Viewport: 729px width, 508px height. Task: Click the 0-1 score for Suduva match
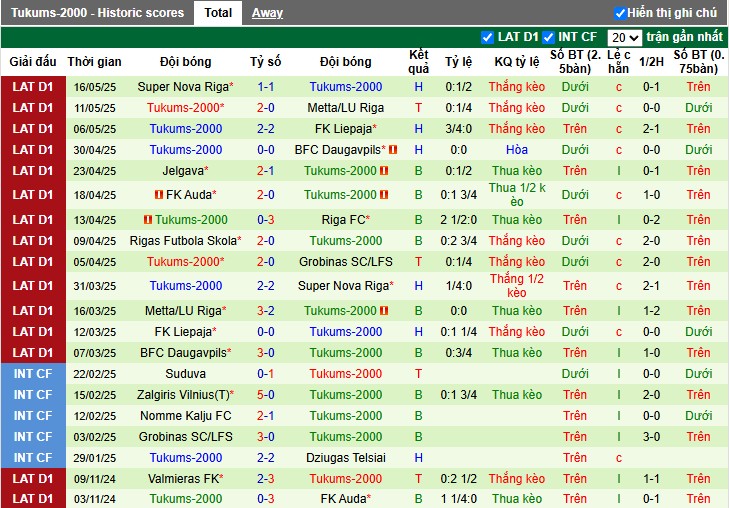tap(265, 374)
